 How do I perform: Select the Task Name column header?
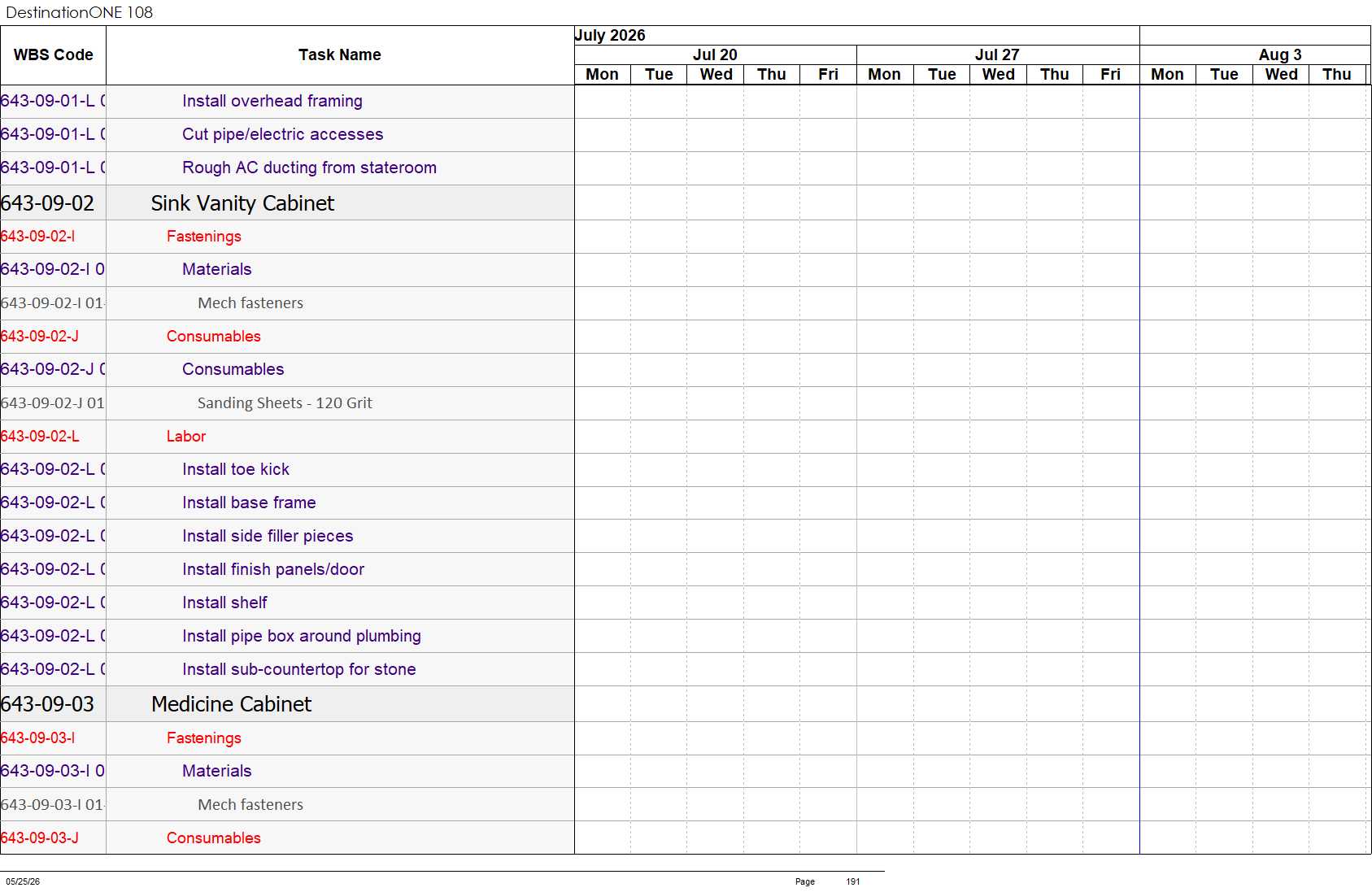[x=340, y=55]
